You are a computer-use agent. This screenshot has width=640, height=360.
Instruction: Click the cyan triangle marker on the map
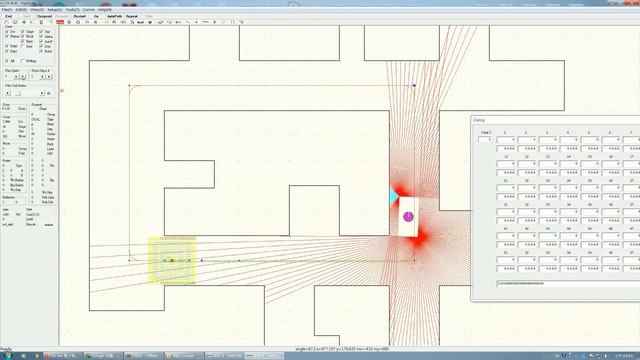coord(393,196)
